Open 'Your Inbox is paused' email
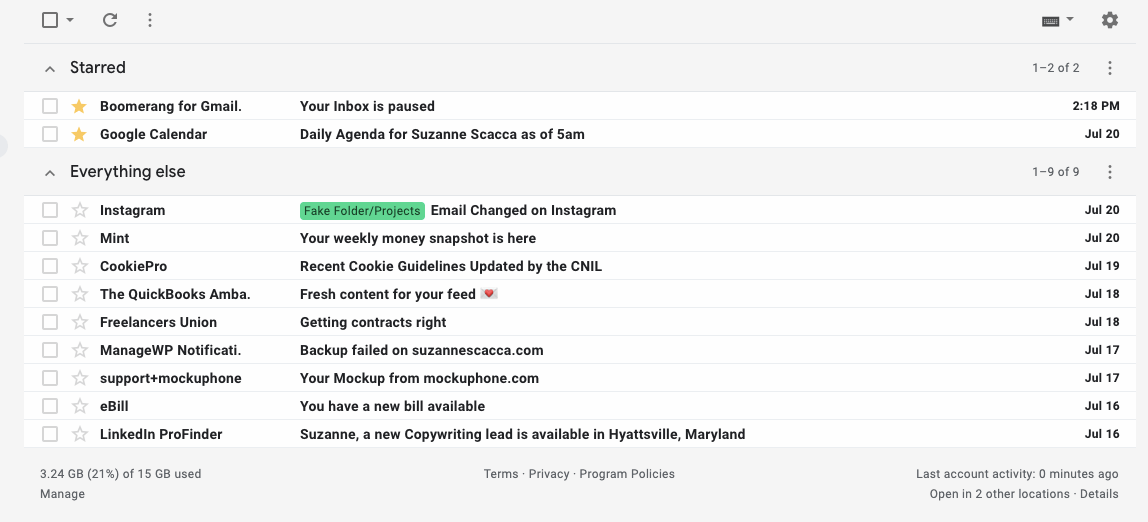The image size is (1148, 522). [367, 106]
